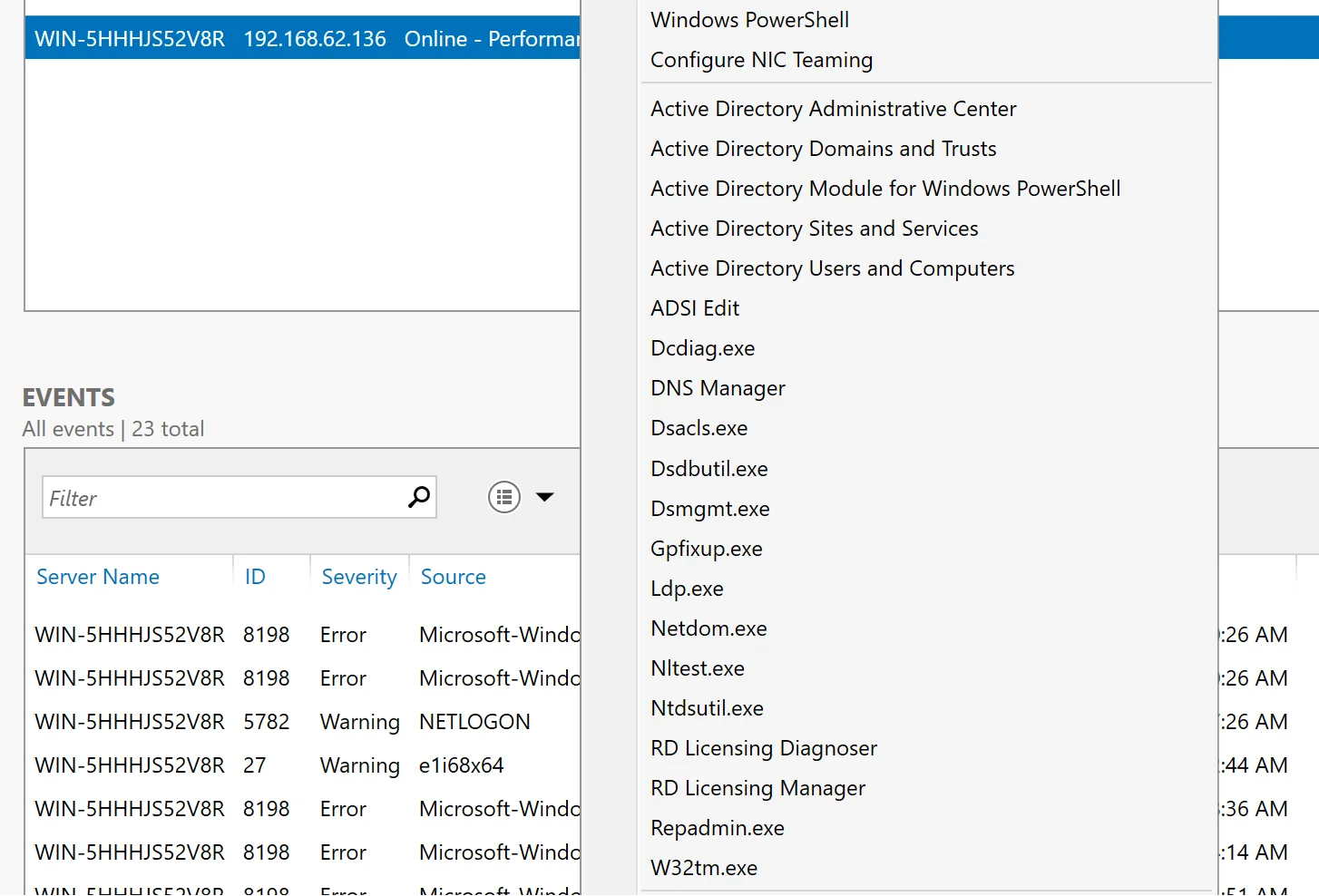Select Configure NIC Teaming
The width and height of the screenshot is (1319, 896).
point(761,60)
